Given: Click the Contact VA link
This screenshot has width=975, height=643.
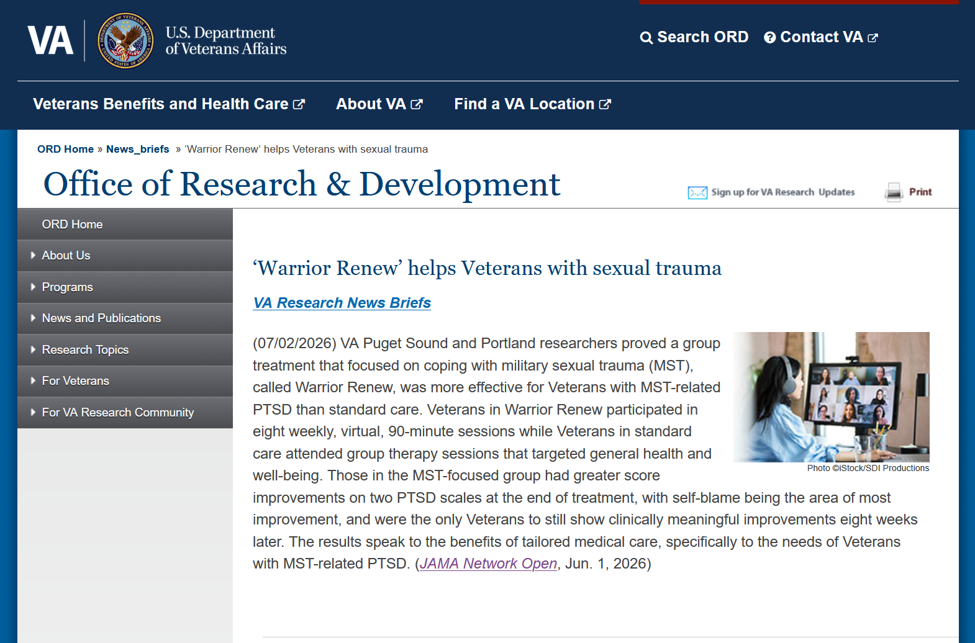Looking at the screenshot, I should point(821,37).
